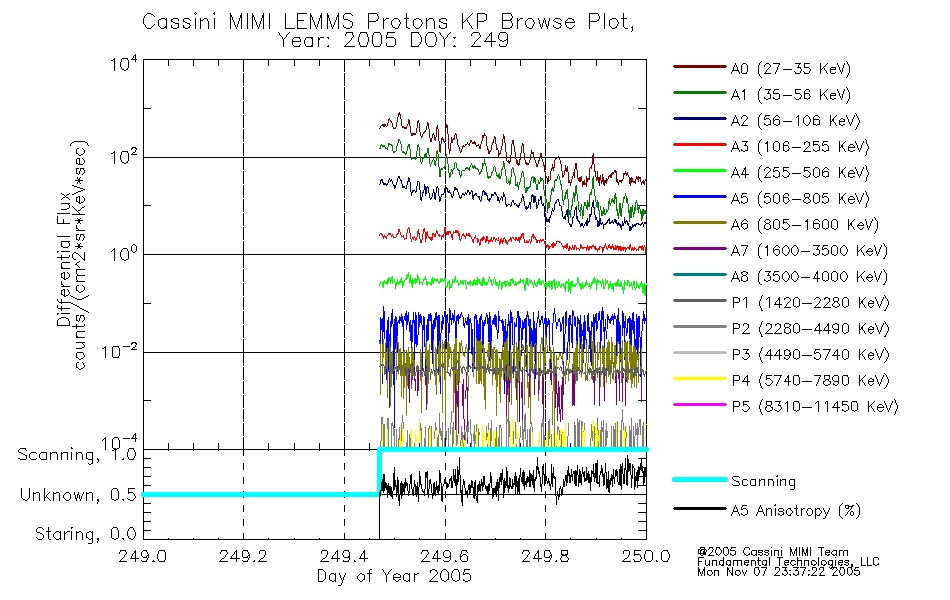Click the dark green A1 legend line swatch

[x=700, y=93]
